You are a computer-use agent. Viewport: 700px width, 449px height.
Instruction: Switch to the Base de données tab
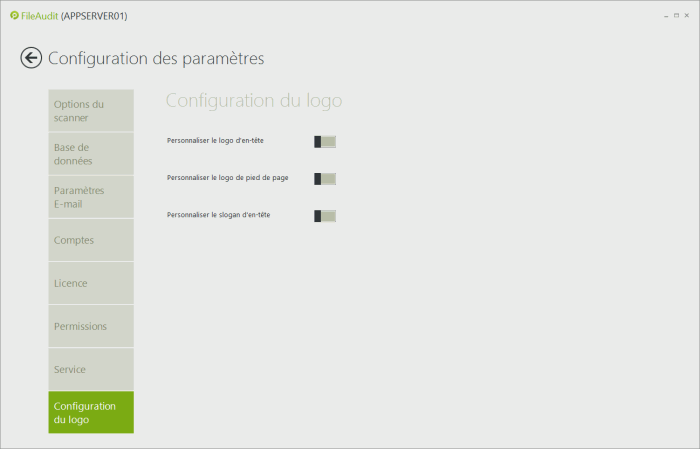point(90,154)
